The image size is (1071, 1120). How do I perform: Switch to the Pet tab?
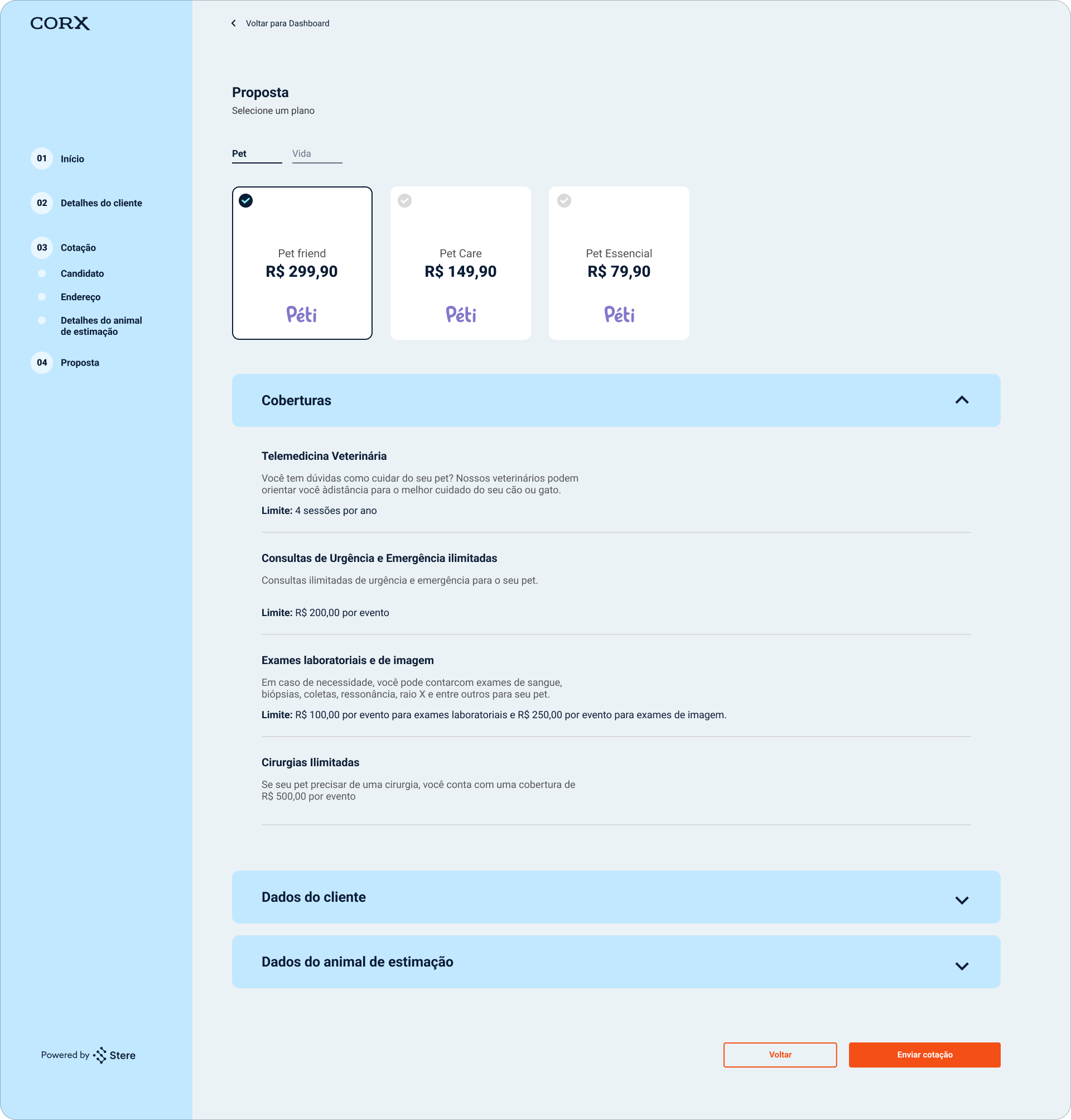point(257,154)
